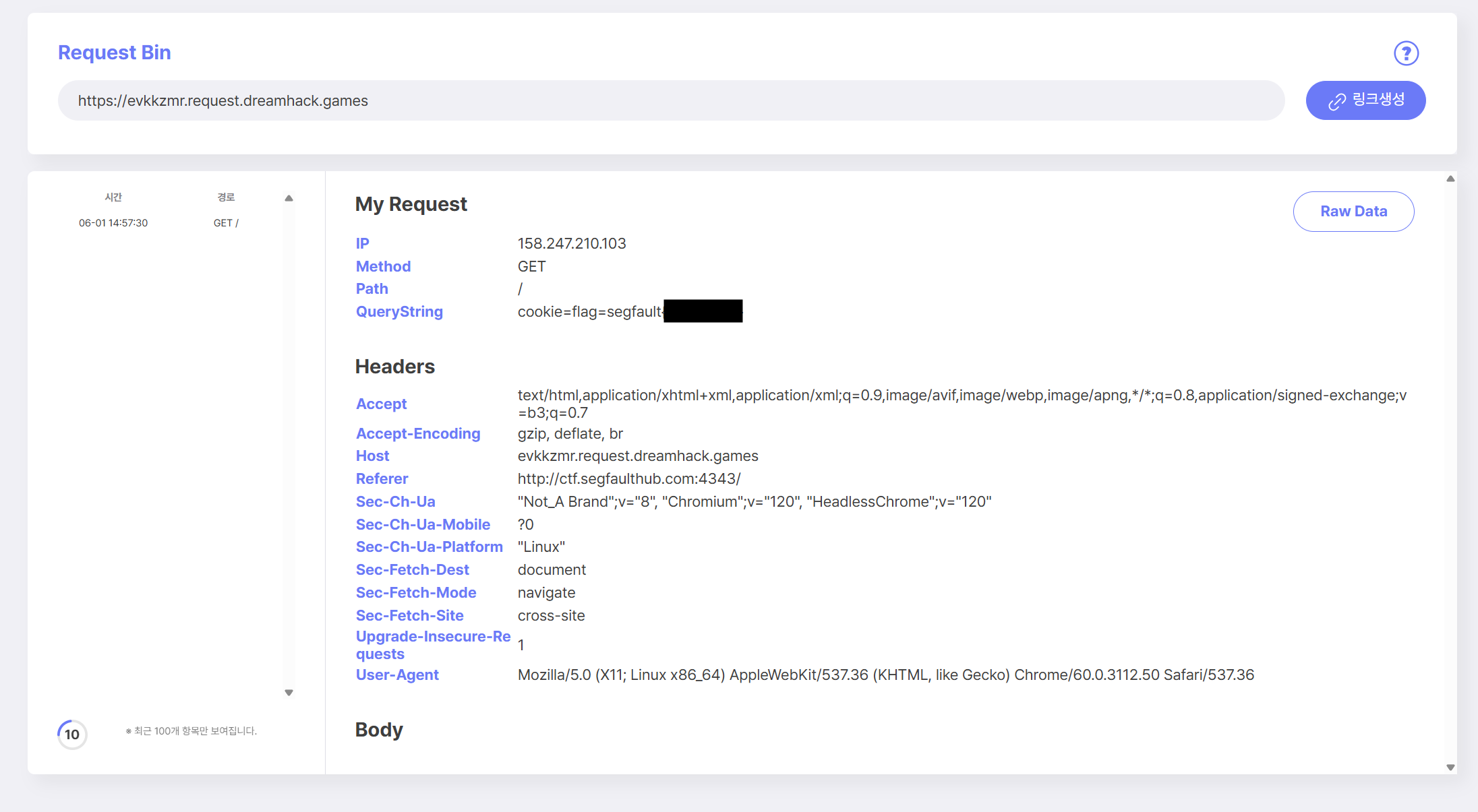Screen dimensions: 1478x812
Task: Click detail panel scroll up arrow
Action: (1450, 179)
